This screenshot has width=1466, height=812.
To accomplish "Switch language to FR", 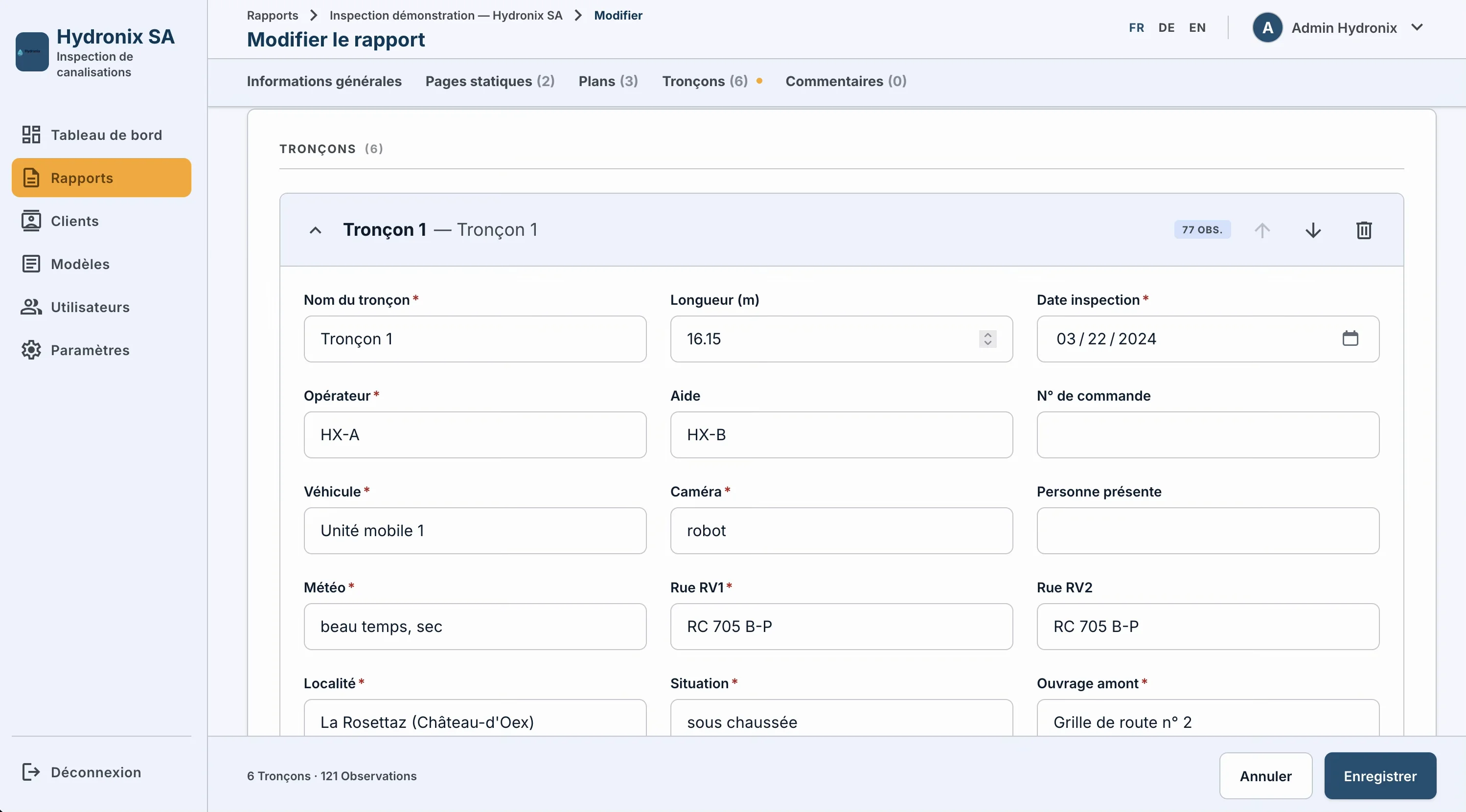I will coord(1137,27).
